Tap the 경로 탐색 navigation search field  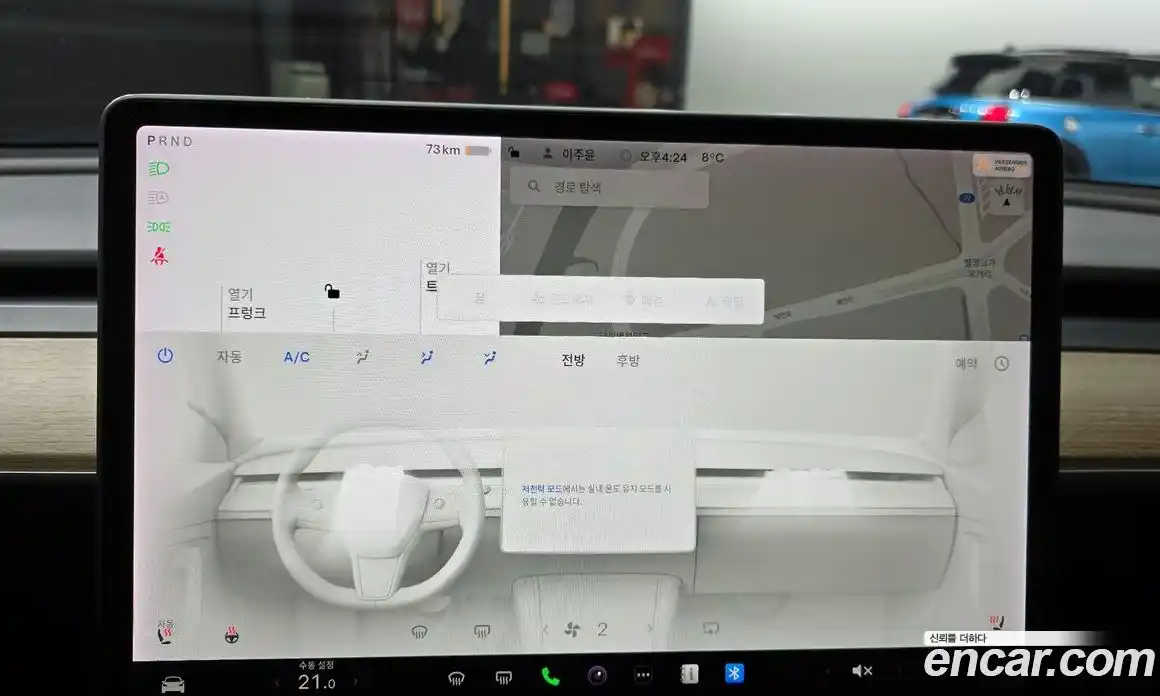point(609,187)
